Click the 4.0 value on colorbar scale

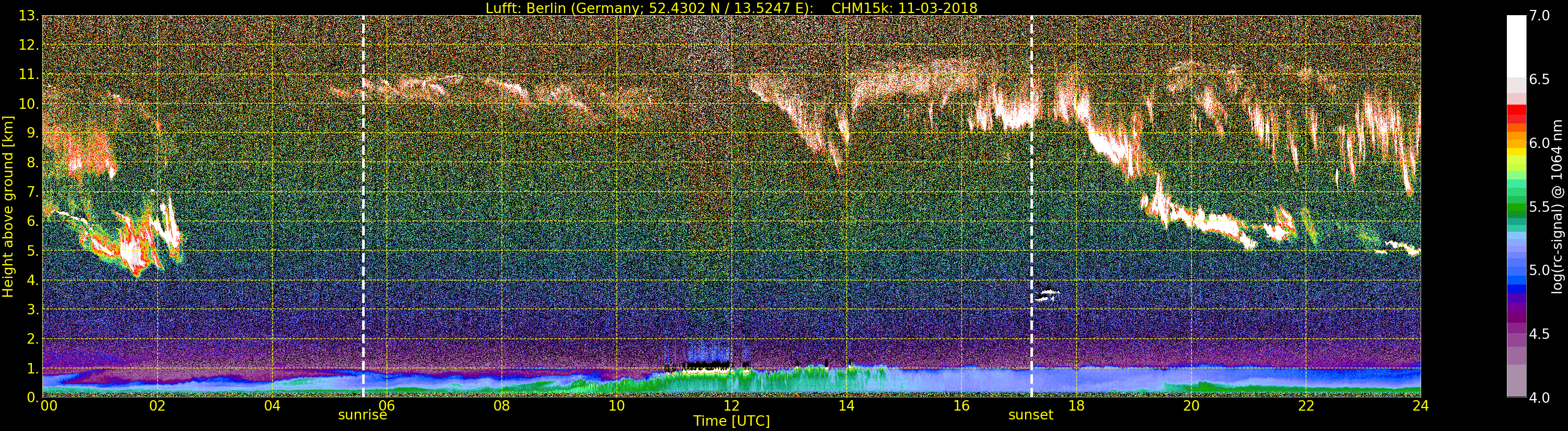coord(1540,398)
